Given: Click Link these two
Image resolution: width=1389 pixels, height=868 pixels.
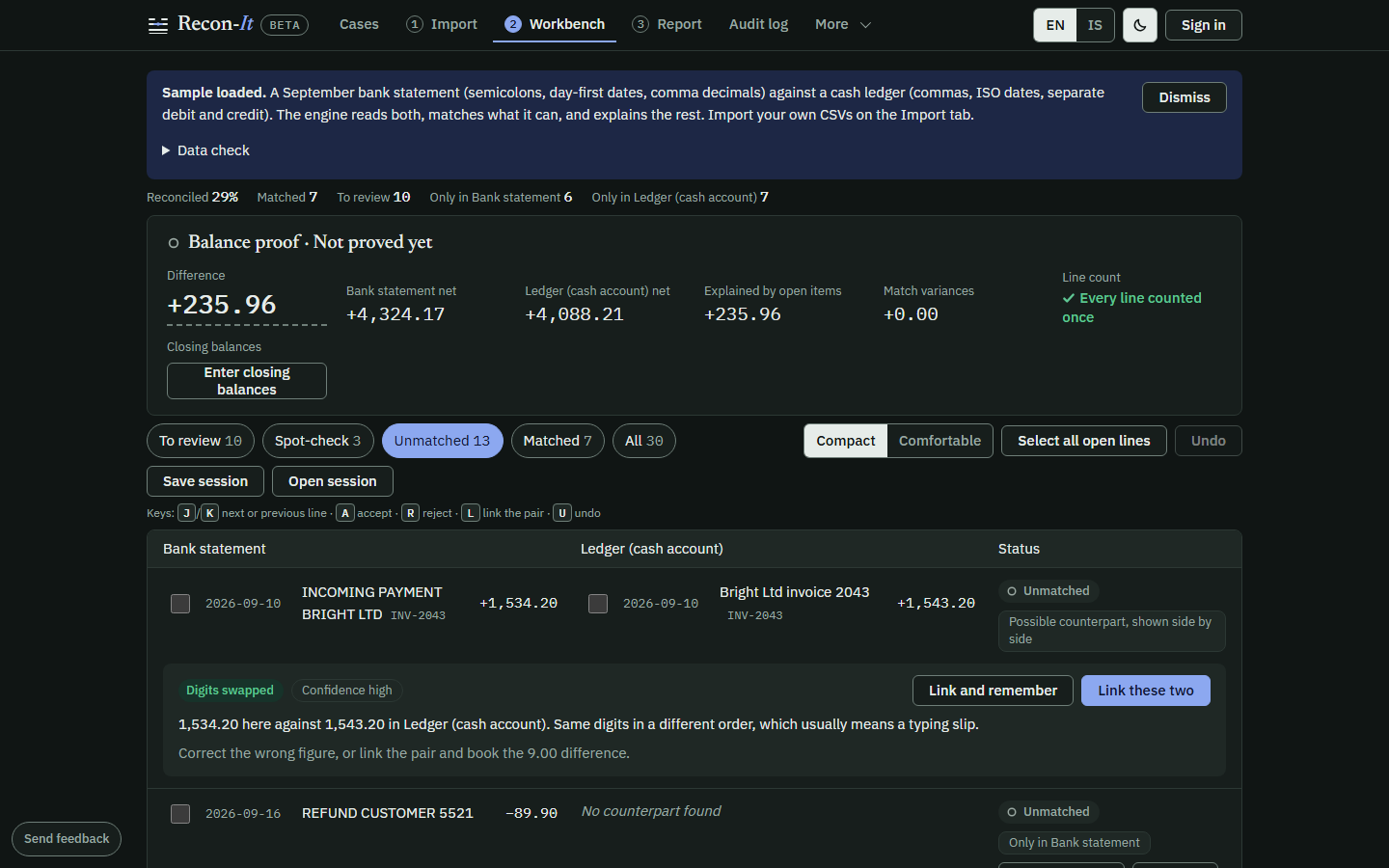Looking at the screenshot, I should click(1146, 691).
